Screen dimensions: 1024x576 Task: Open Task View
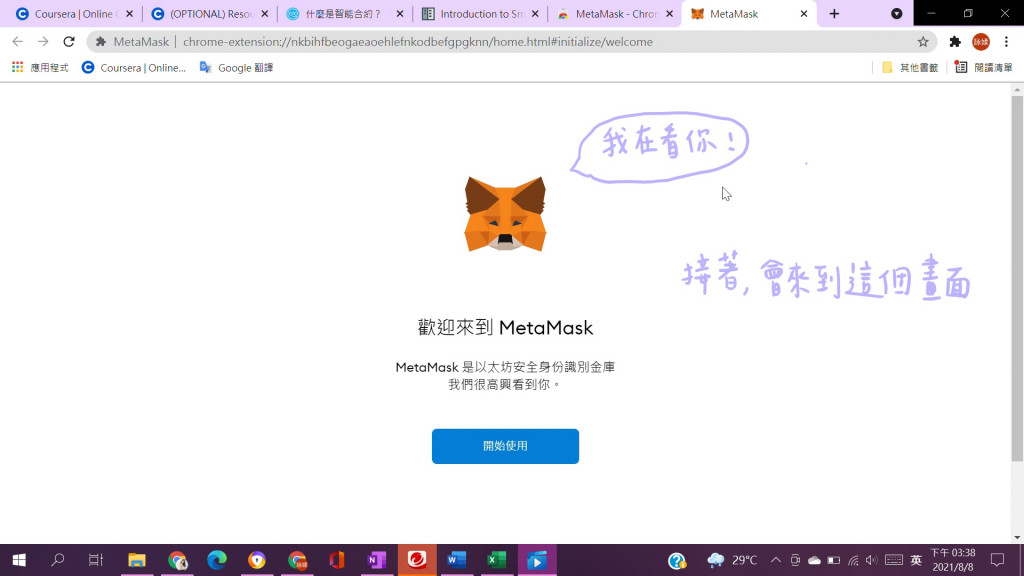coord(96,560)
